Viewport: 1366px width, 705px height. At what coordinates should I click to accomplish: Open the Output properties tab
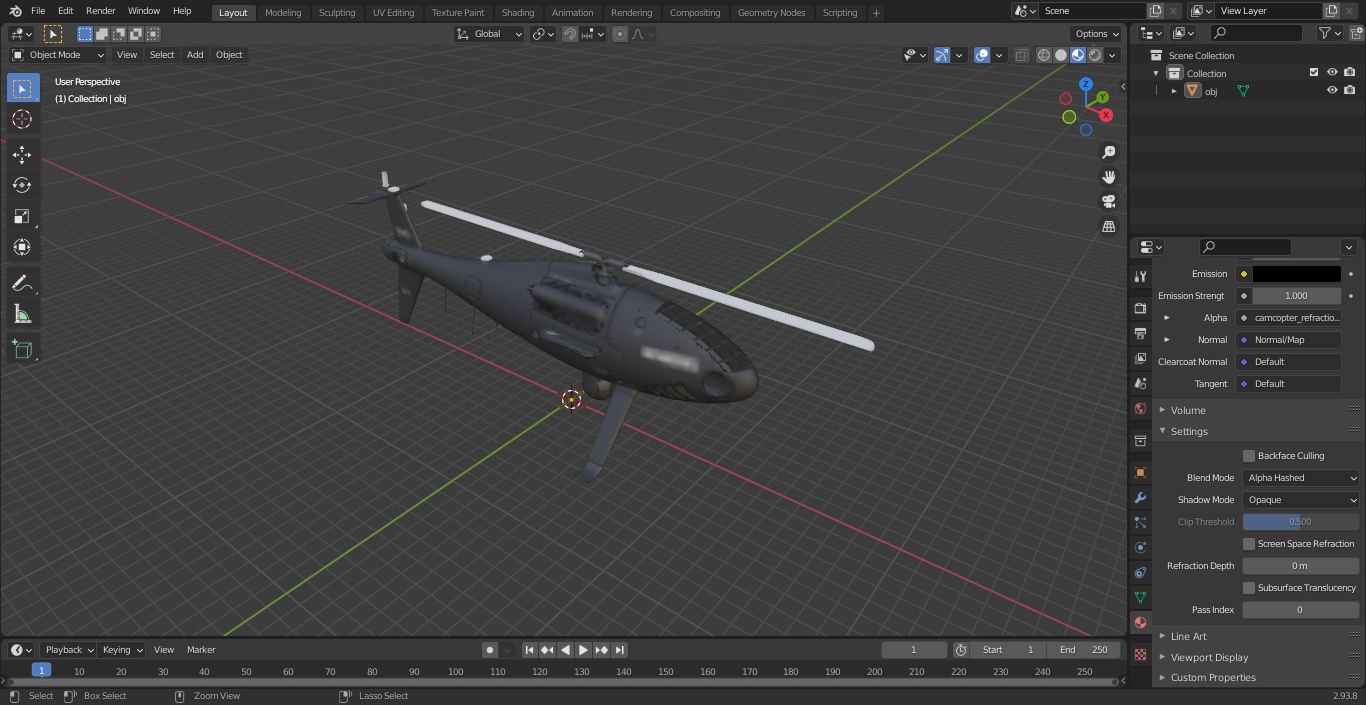pos(1140,334)
